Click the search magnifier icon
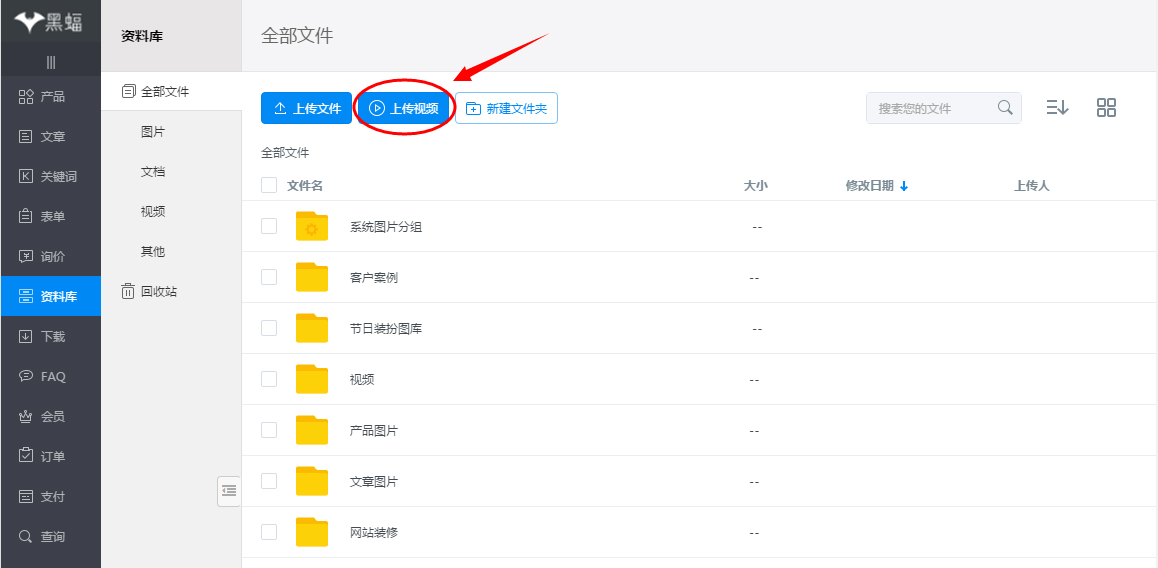This screenshot has width=1158, height=568. (x=1005, y=108)
